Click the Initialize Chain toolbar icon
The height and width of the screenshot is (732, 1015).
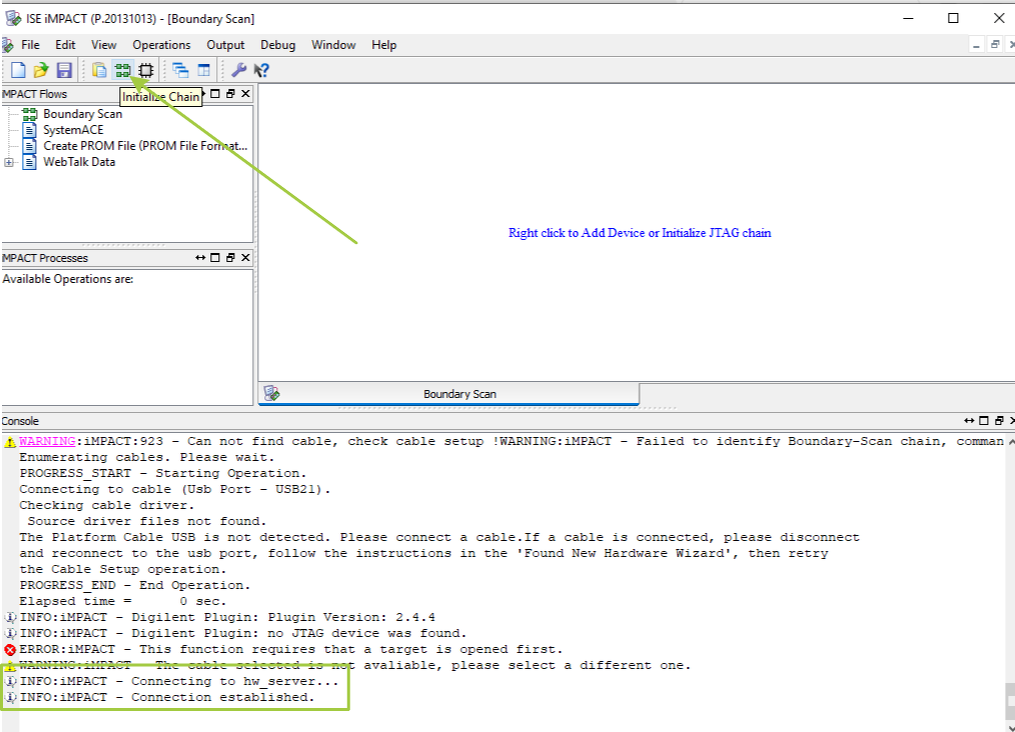point(122,70)
